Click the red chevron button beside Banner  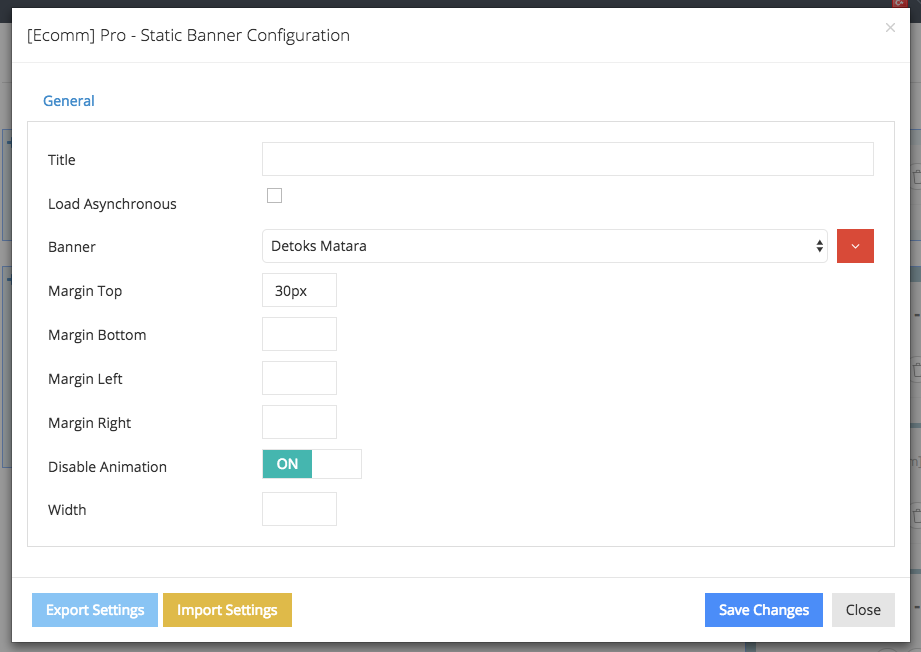coord(855,246)
